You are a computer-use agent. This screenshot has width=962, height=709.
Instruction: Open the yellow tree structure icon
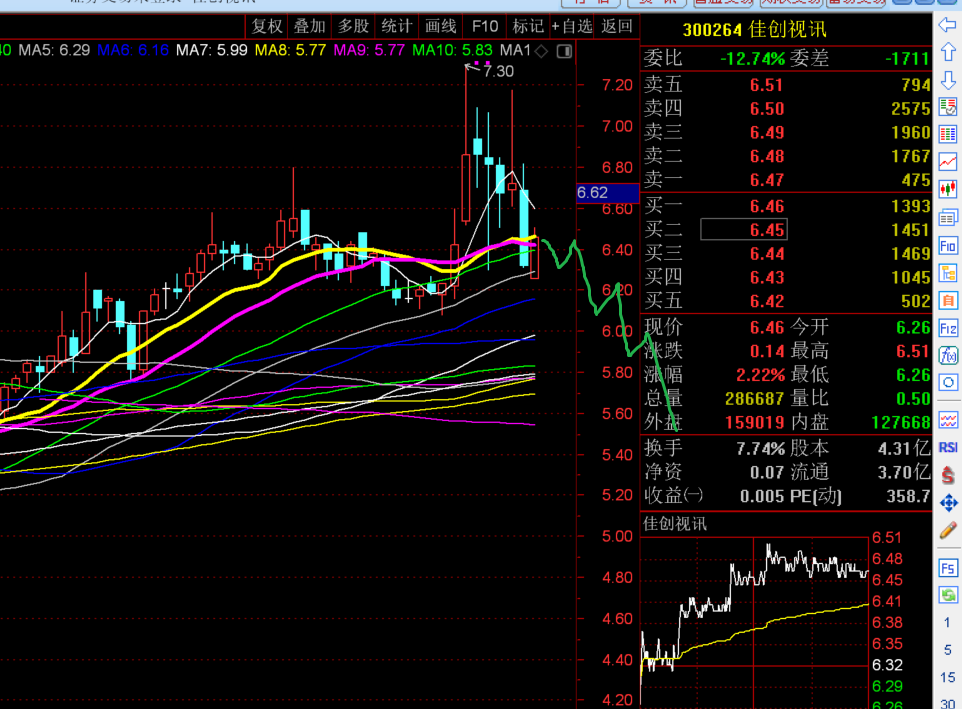pyautogui.click(x=948, y=274)
